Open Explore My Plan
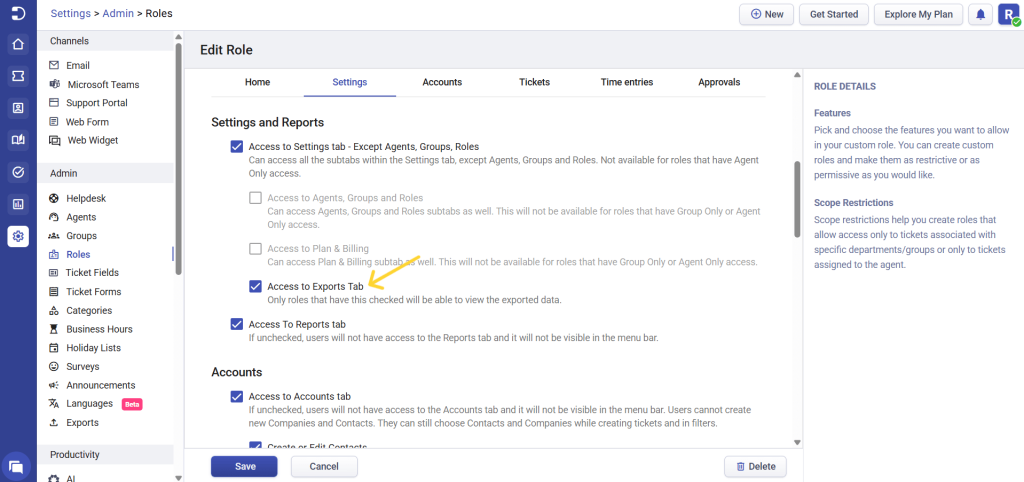 click(x=918, y=14)
